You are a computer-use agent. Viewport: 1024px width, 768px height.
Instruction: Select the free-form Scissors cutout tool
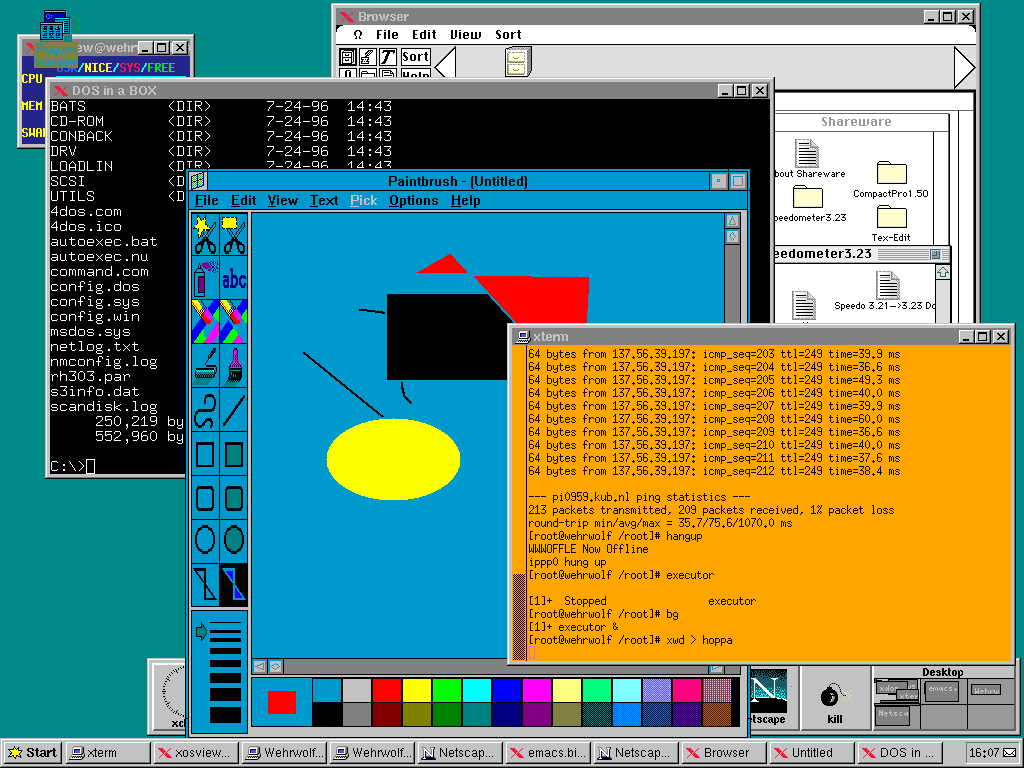coord(205,235)
